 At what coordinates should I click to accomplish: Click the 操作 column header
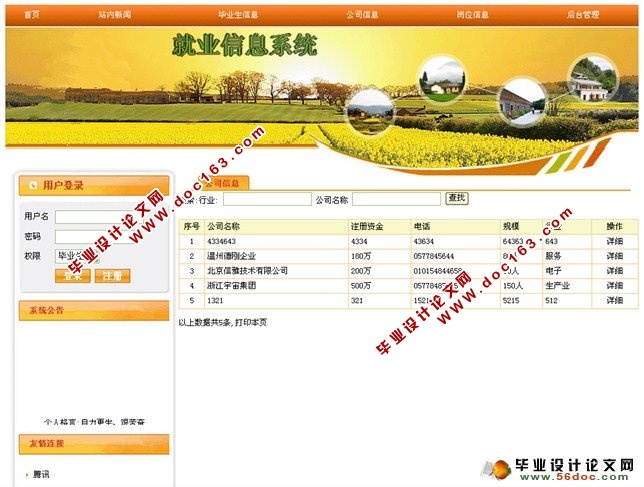(x=614, y=226)
